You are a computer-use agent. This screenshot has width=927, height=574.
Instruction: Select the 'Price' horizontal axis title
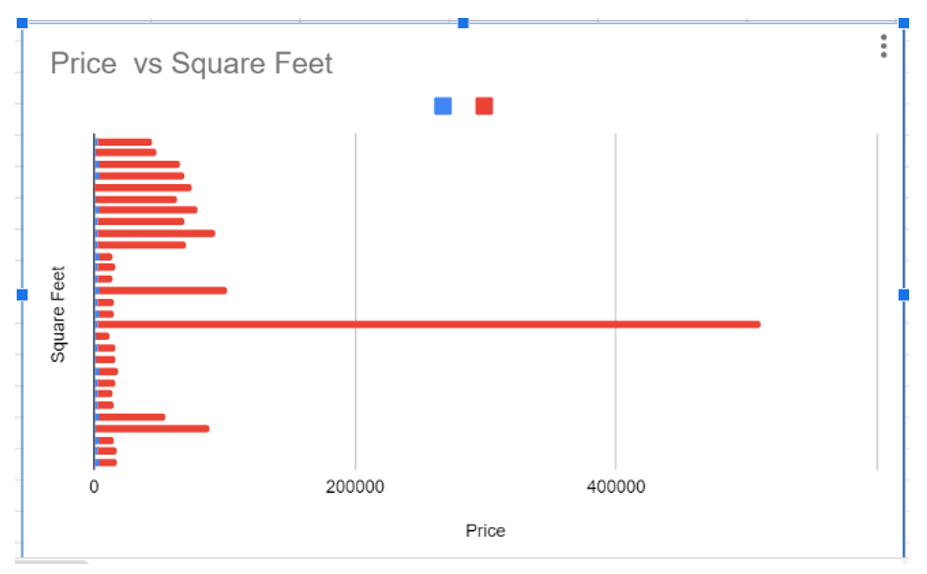[485, 531]
